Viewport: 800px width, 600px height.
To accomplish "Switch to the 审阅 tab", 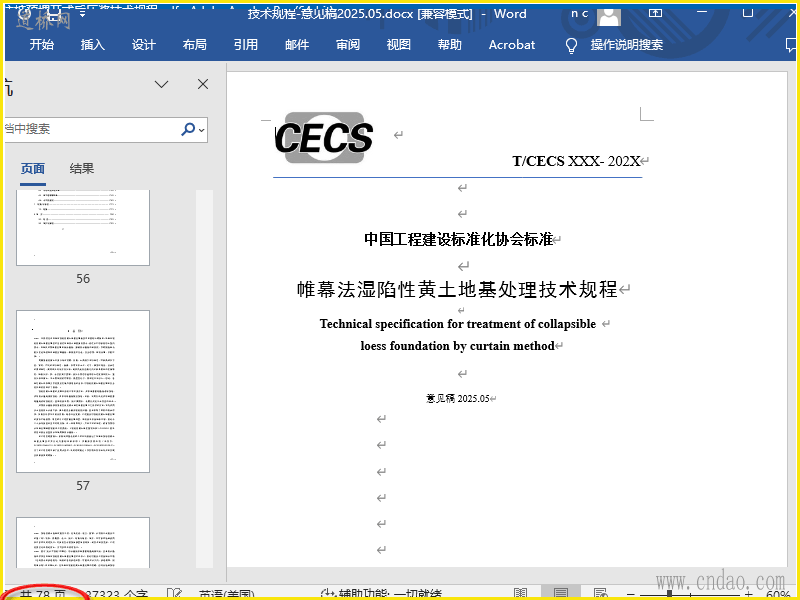I will click(348, 45).
